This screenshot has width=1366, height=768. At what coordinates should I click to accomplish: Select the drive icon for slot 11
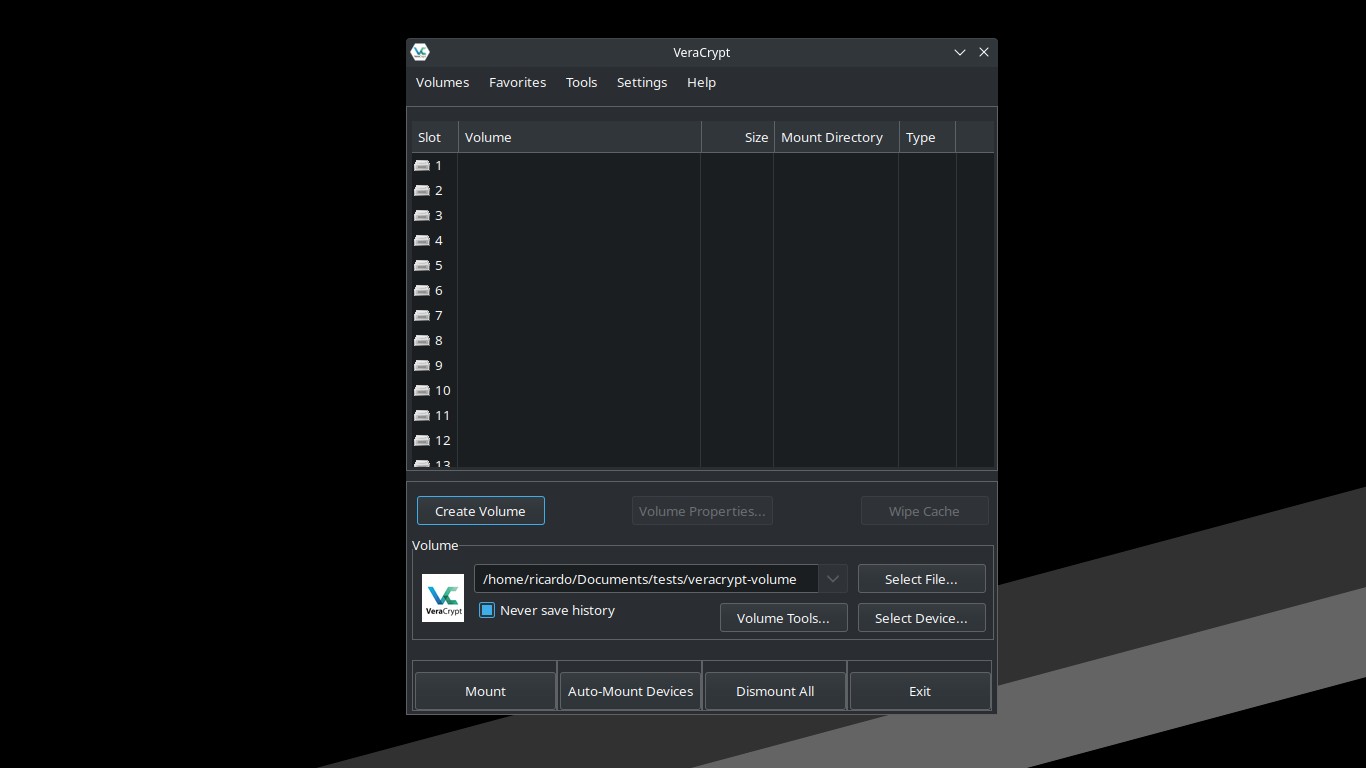coord(422,415)
